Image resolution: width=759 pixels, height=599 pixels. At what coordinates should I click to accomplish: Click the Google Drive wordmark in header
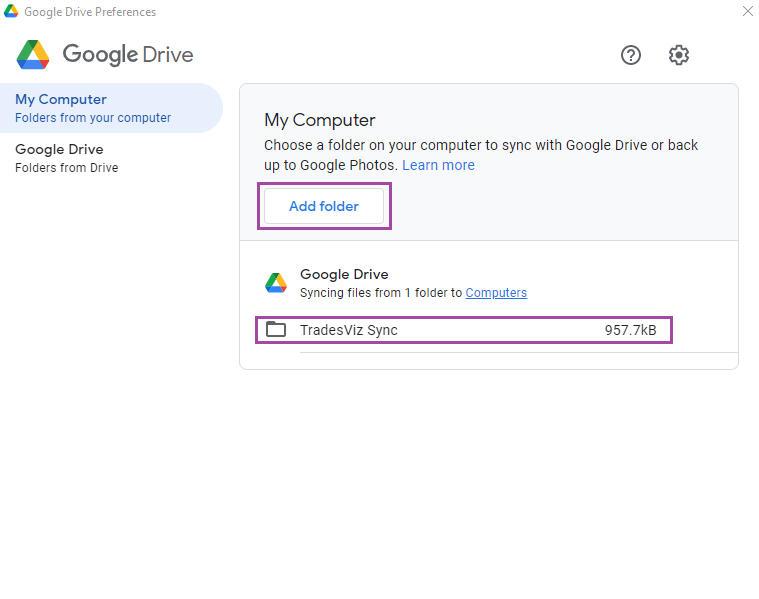pyautogui.click(x=128, y=54)
